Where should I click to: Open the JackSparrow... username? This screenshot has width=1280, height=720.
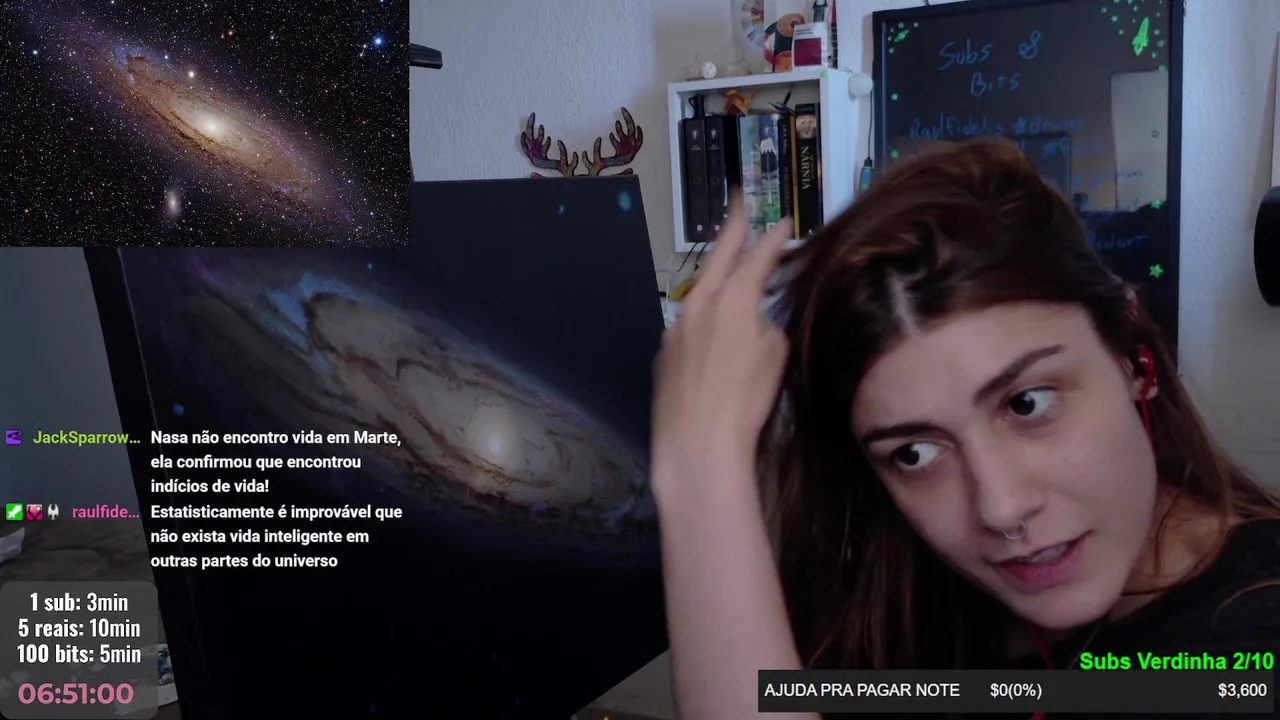pos(87,437)
